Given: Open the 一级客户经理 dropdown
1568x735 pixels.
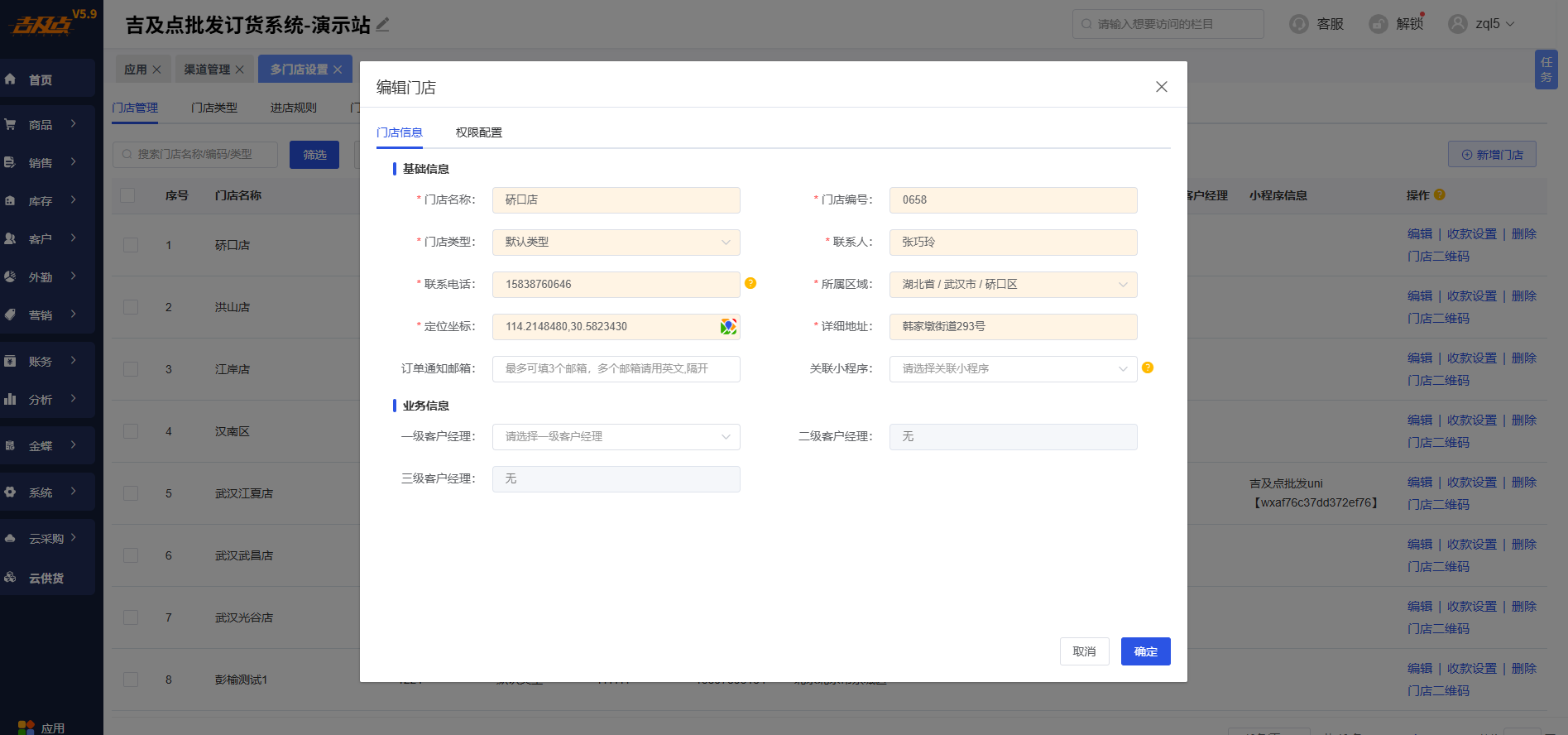Looking at the screenshot, I should (x=616, y=437).
